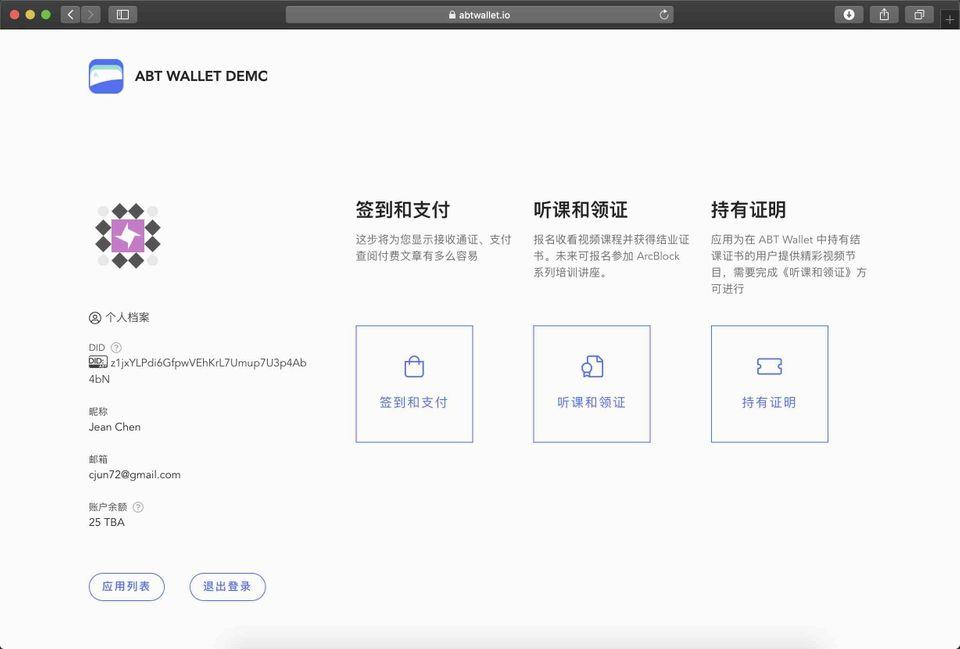Click the 个人档案 profile label
This screenshot has width=960, height=649.
point(127,318)
